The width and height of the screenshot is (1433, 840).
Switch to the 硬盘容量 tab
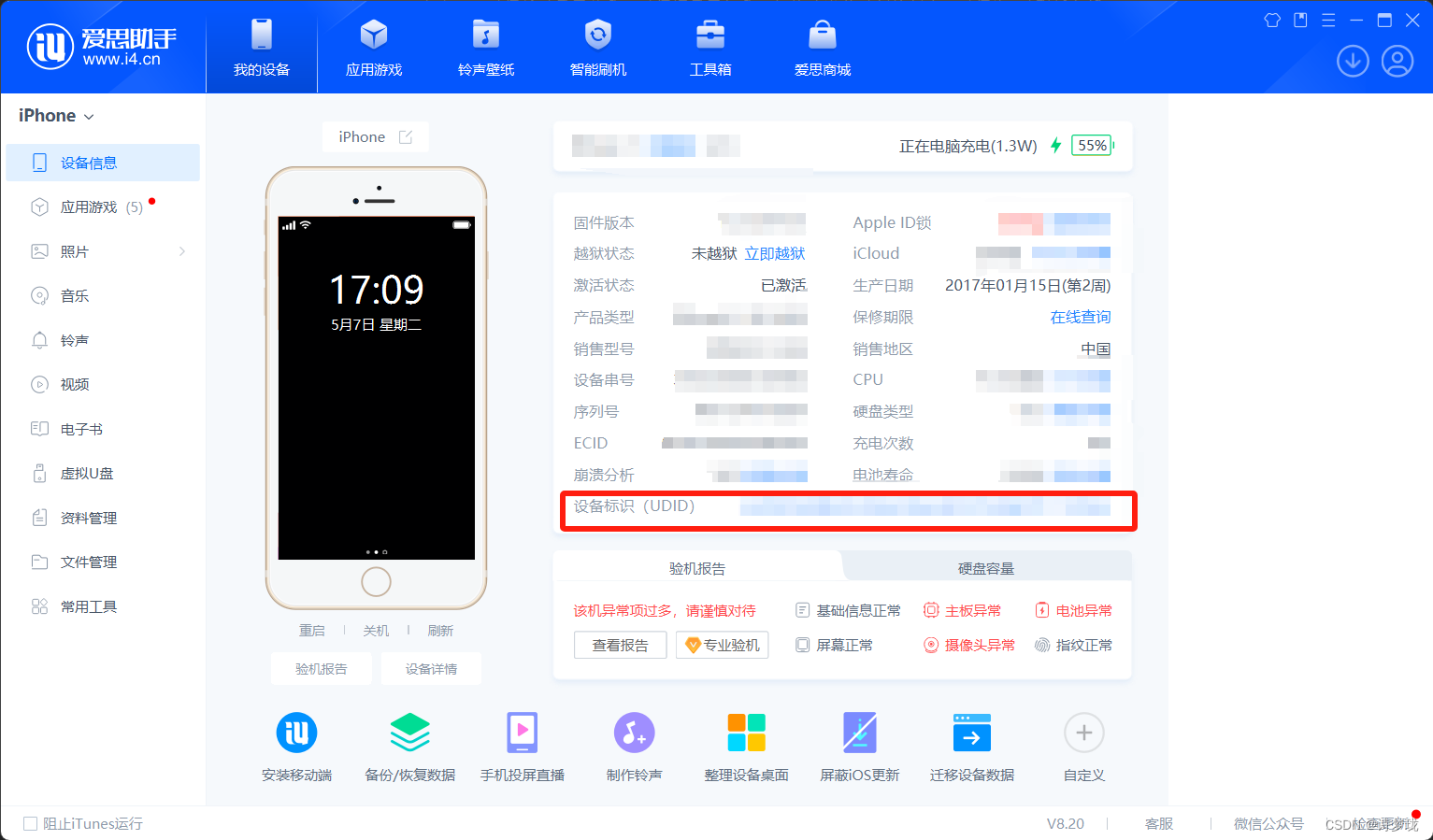986,568
